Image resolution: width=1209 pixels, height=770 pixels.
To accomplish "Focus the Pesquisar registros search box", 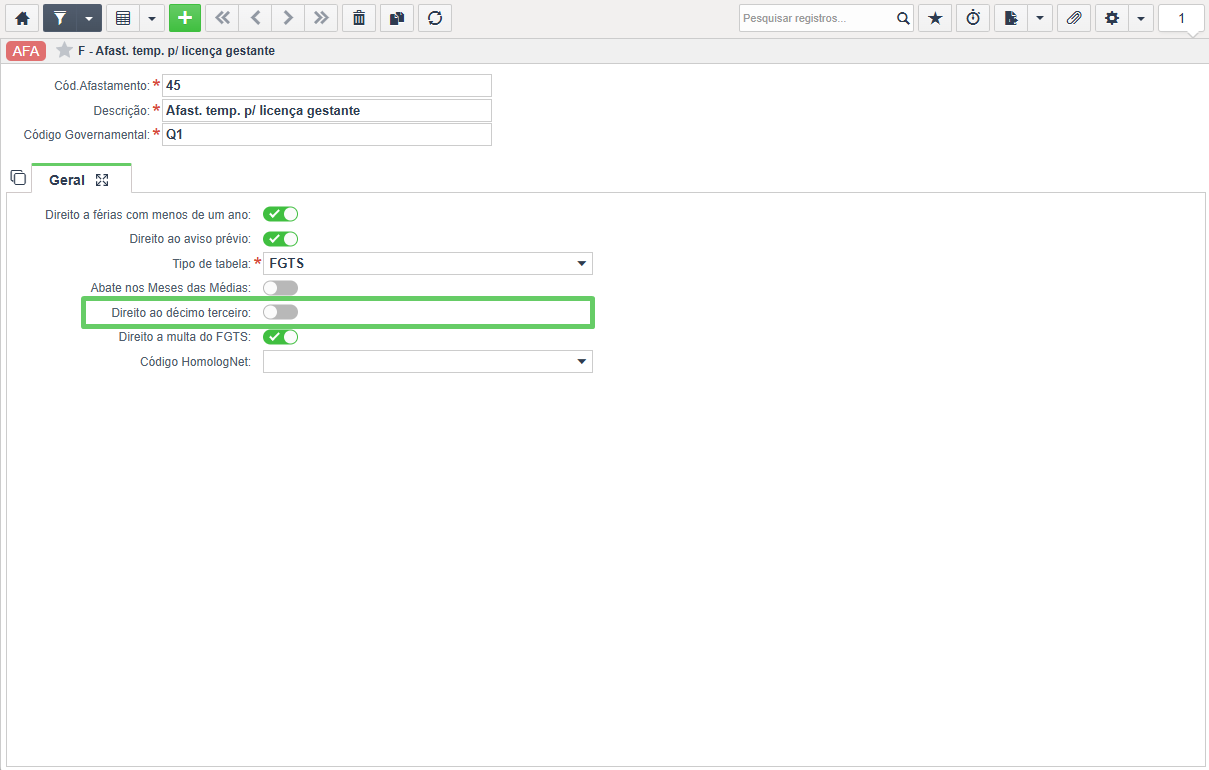I will point(815,18).
